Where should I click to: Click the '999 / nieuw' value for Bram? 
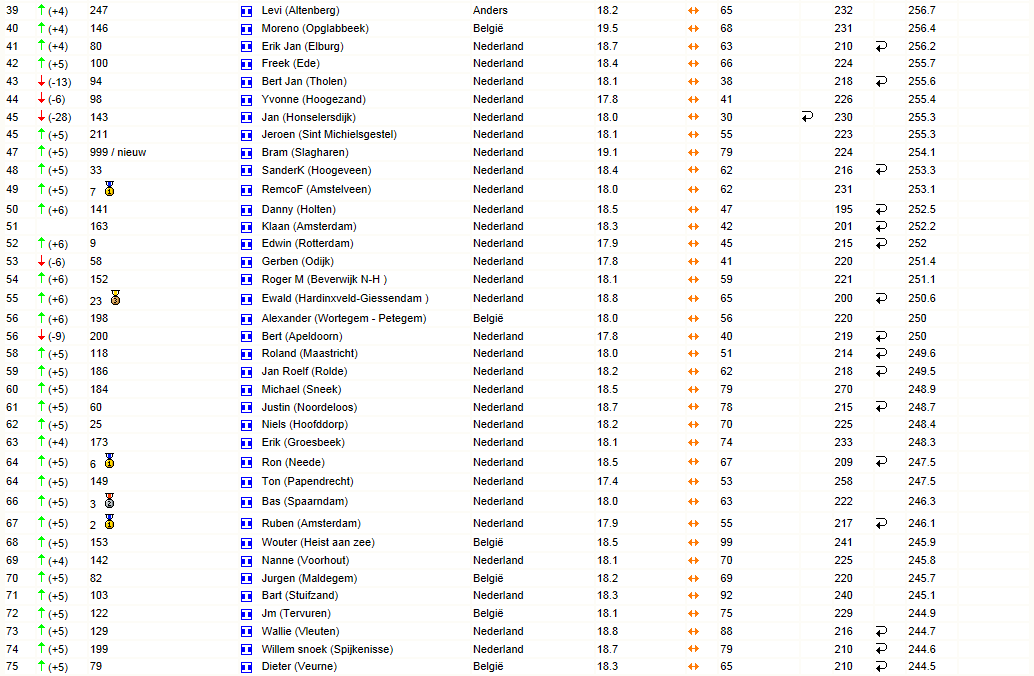[118, 152]
